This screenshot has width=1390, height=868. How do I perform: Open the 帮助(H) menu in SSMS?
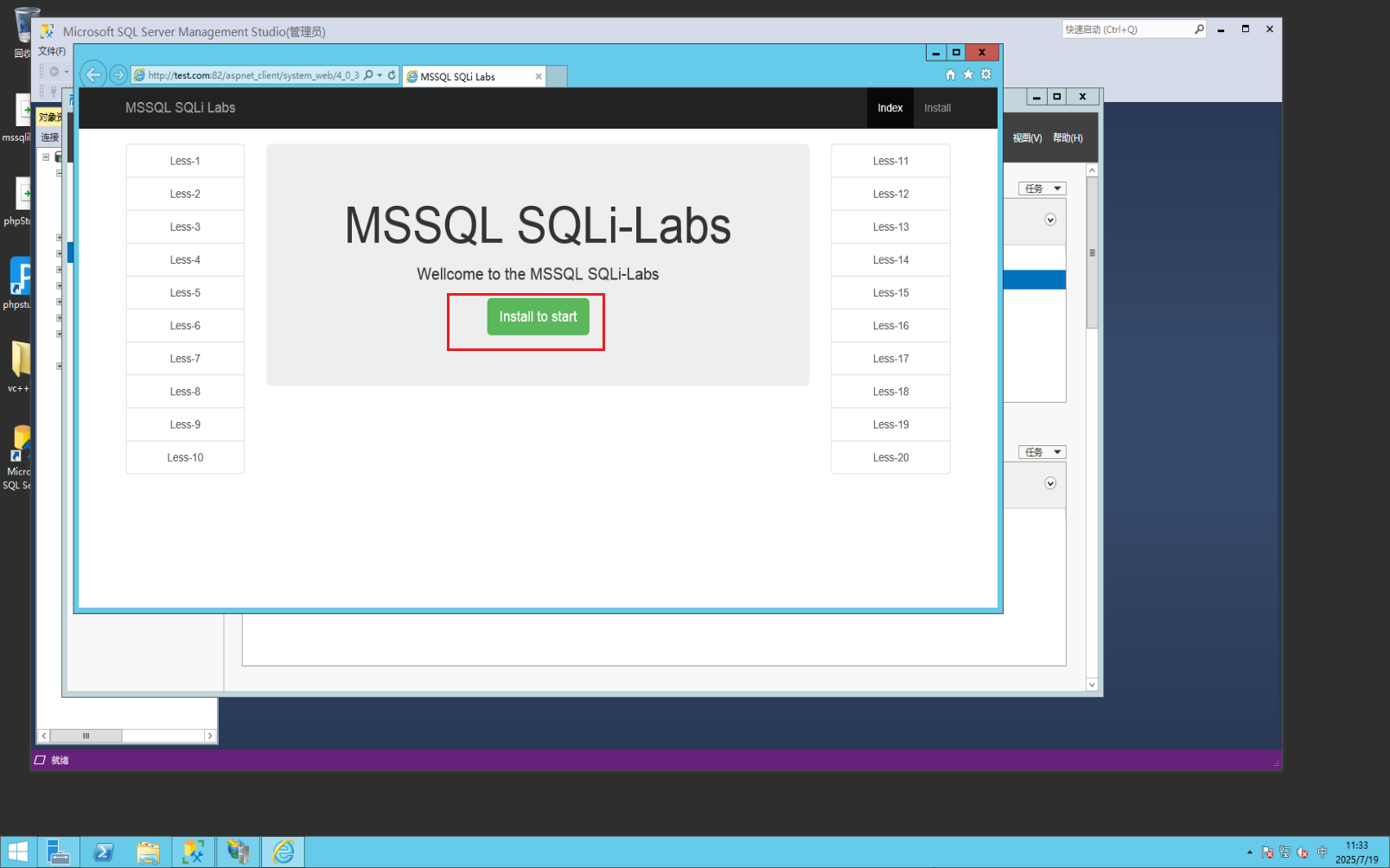point(1068,137)
